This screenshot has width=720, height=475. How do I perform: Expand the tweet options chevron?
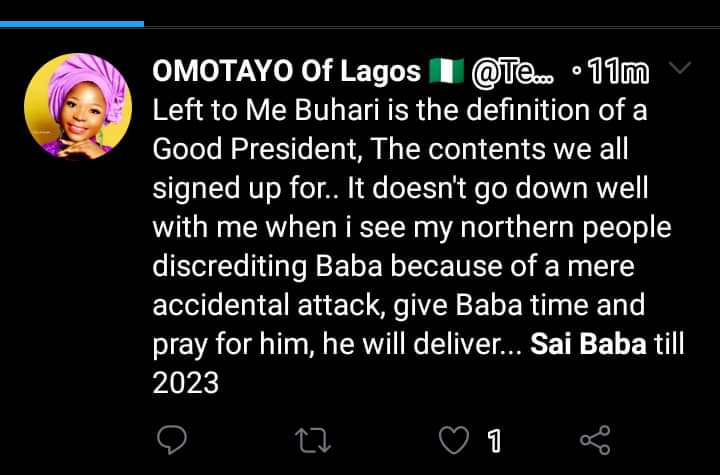(x=679, y=69)
